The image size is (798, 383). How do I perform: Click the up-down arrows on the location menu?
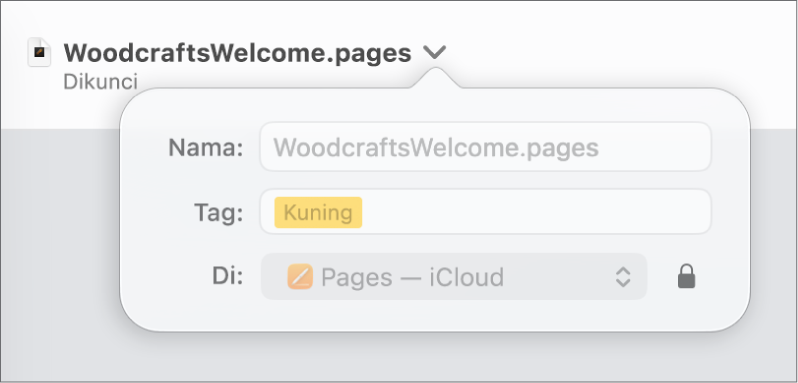point(623,277)
